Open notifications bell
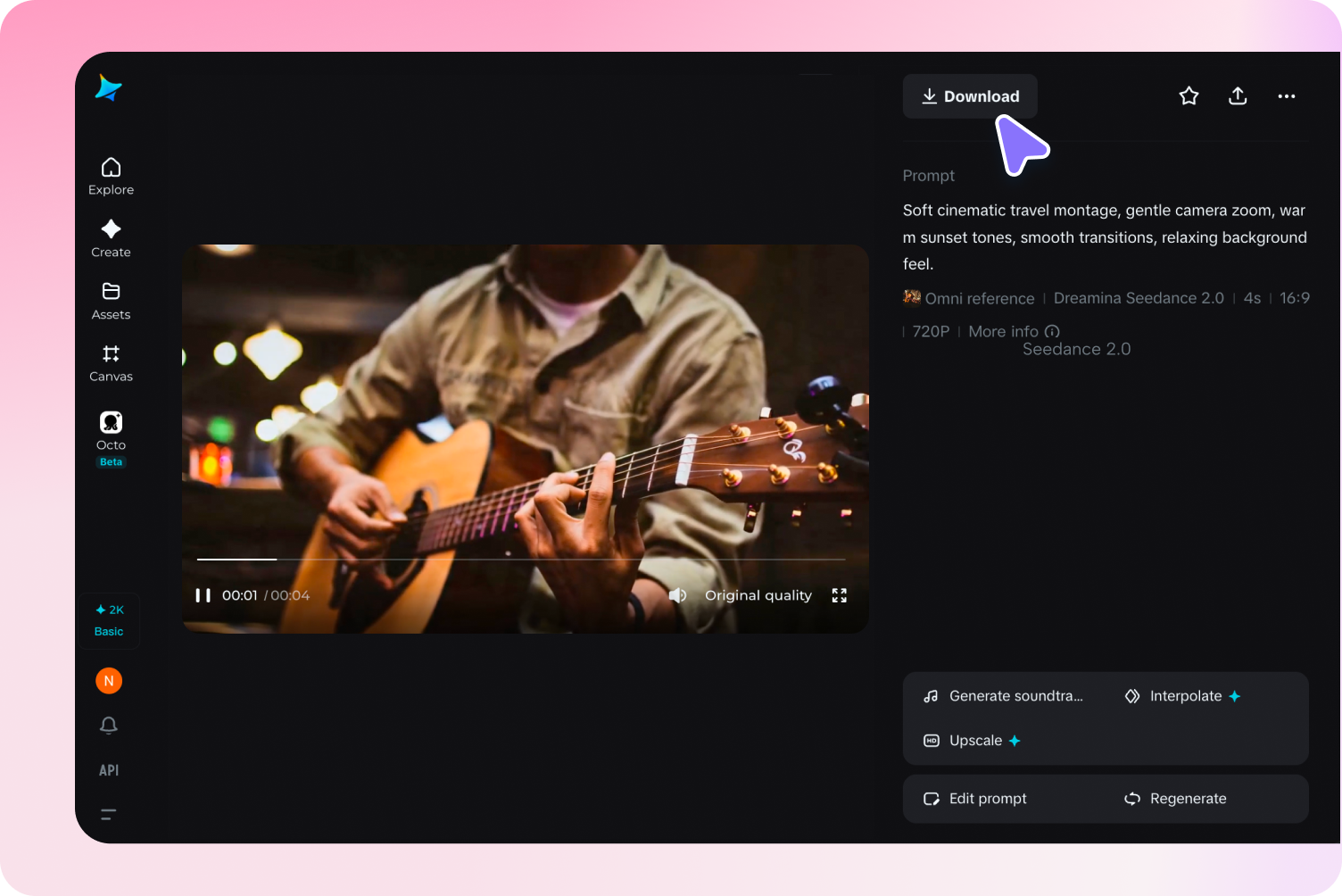Screen dimensions: 1342x896 (x=109, y=726)
